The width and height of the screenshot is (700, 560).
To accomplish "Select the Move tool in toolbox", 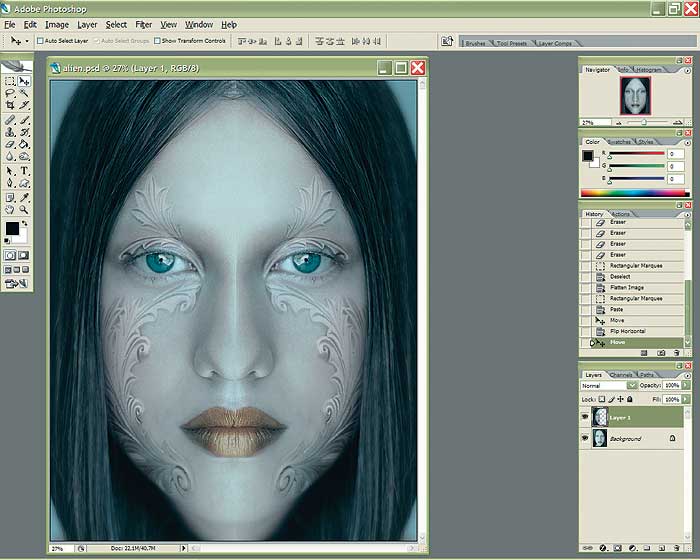I will coord(24,81).
